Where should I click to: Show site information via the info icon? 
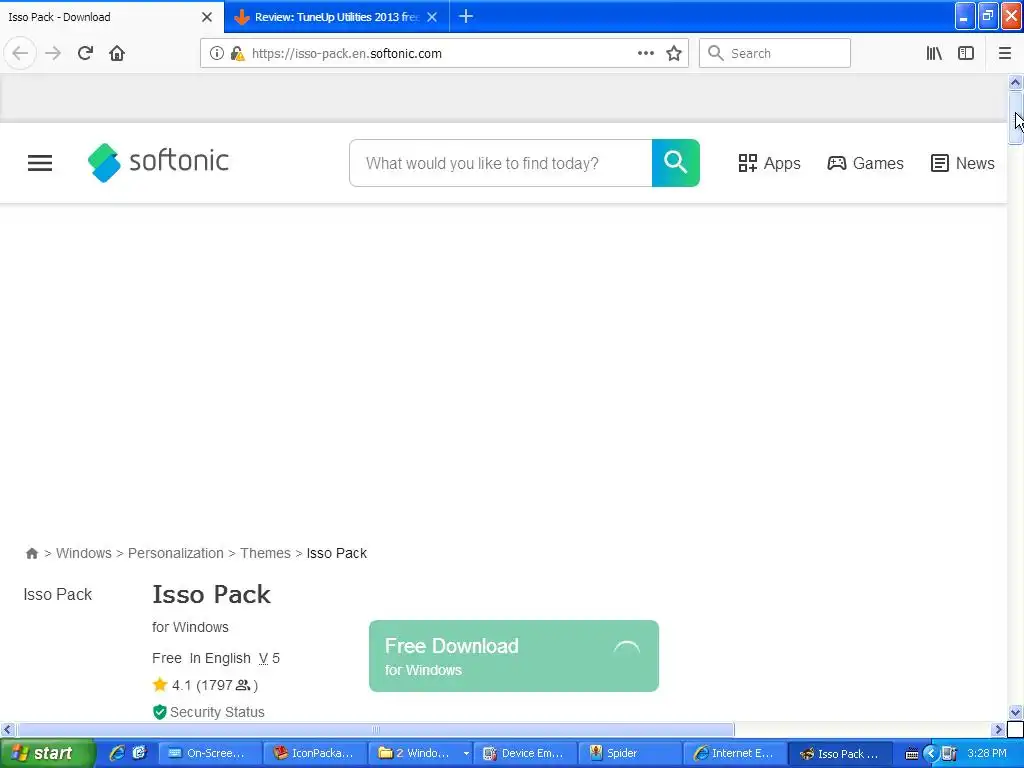coord(217,54)
